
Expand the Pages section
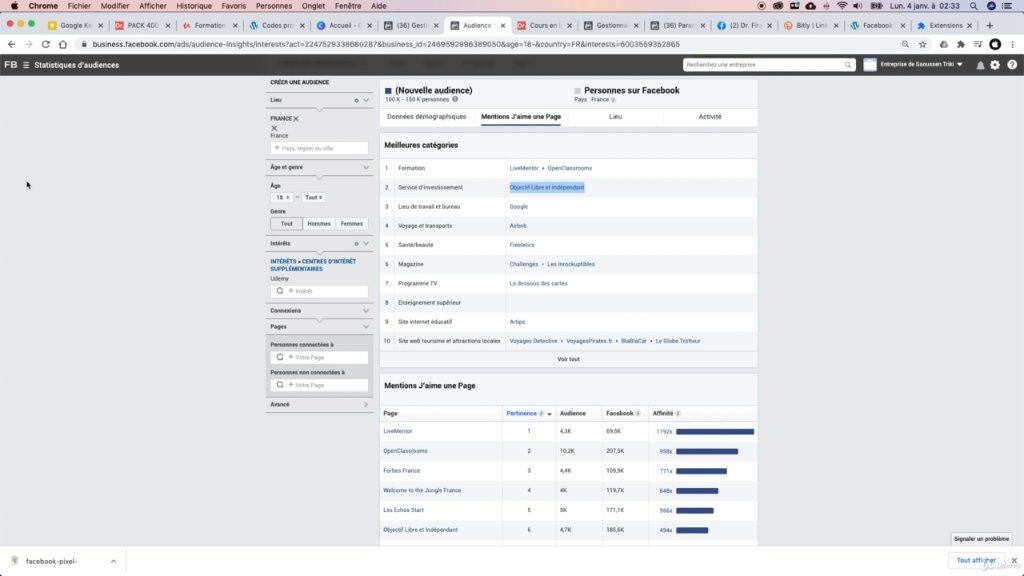[366, 327]
